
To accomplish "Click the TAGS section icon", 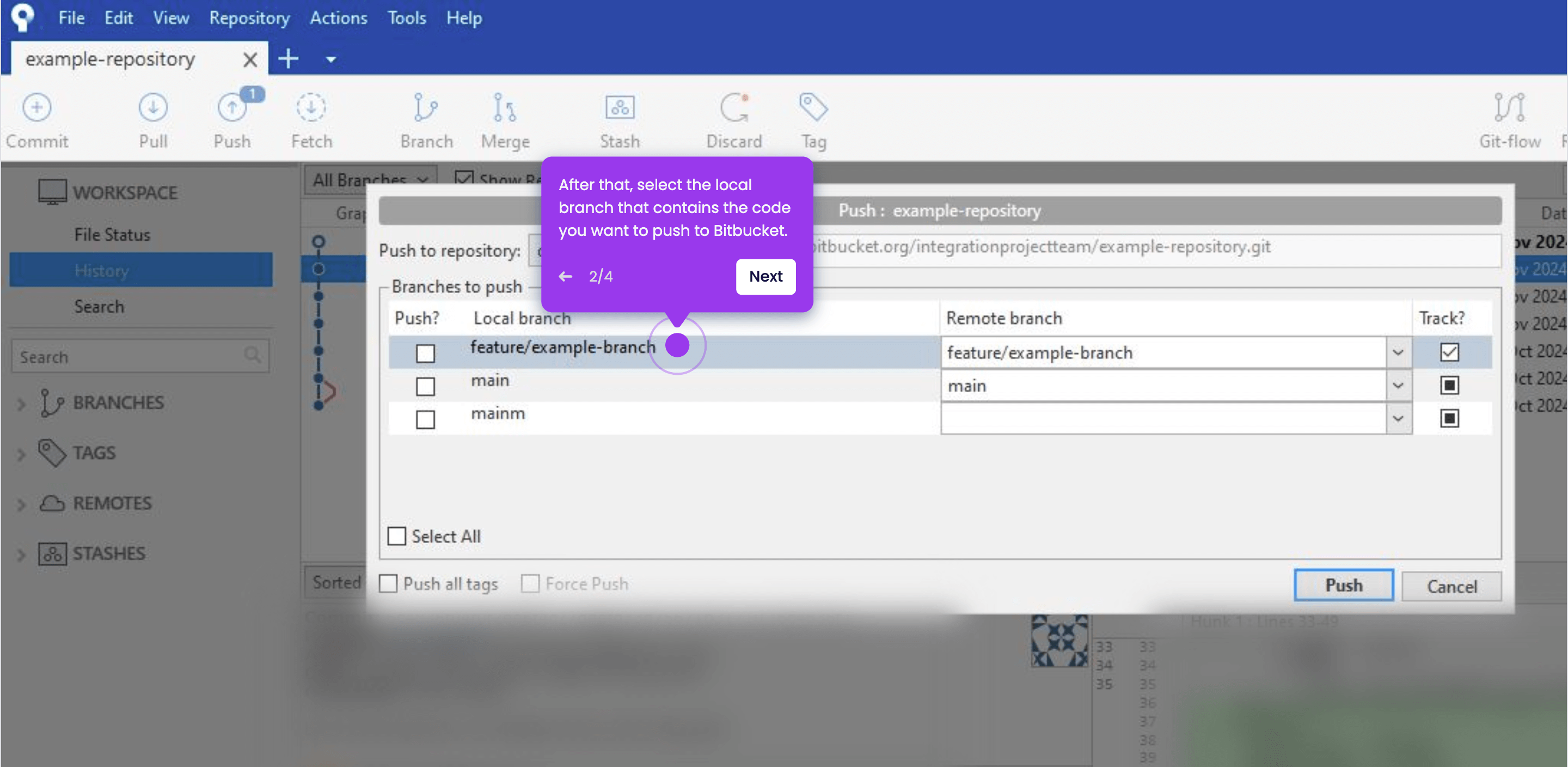I will point(52,453).
